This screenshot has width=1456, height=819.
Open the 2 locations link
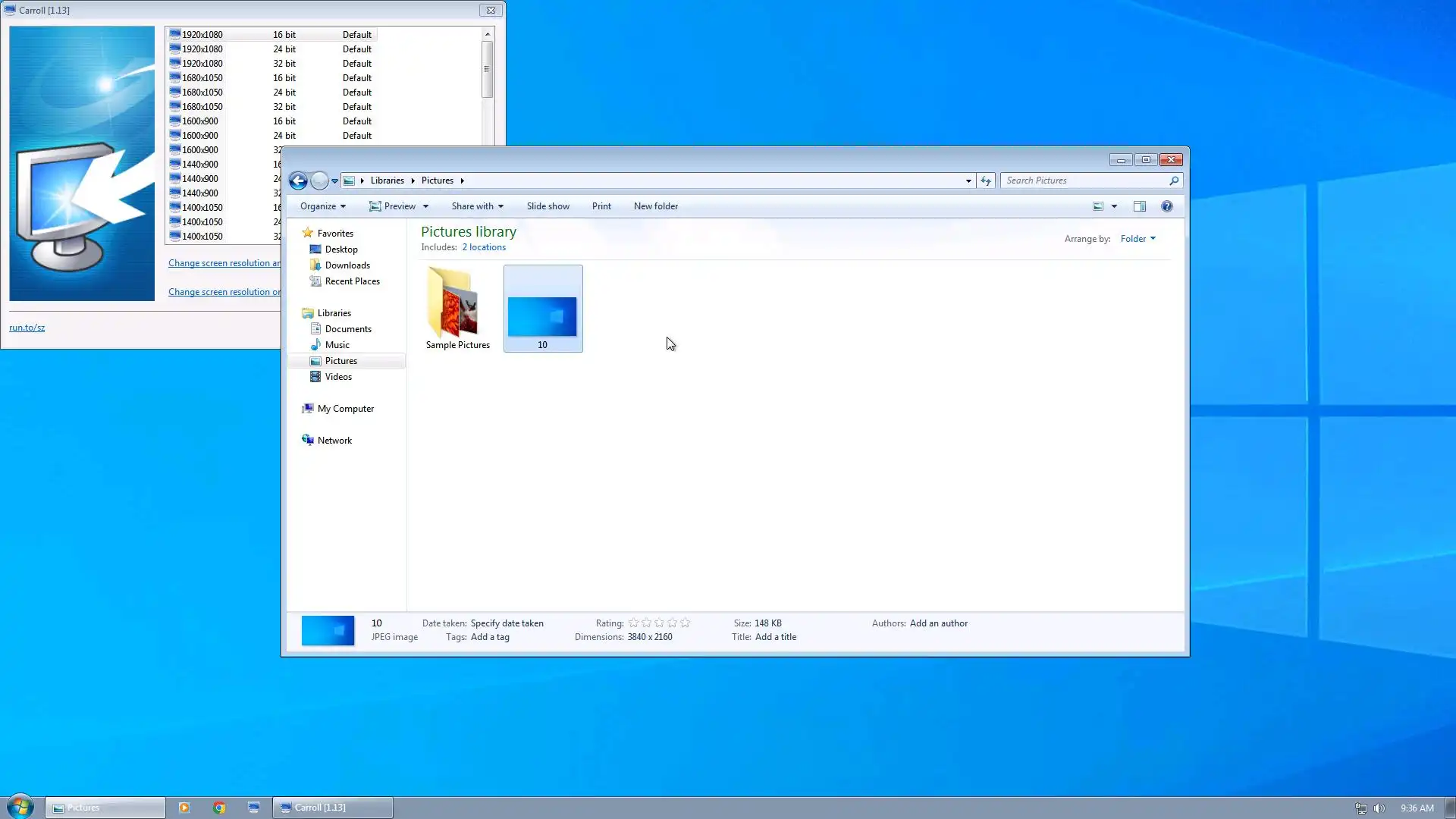coord(484,247)
